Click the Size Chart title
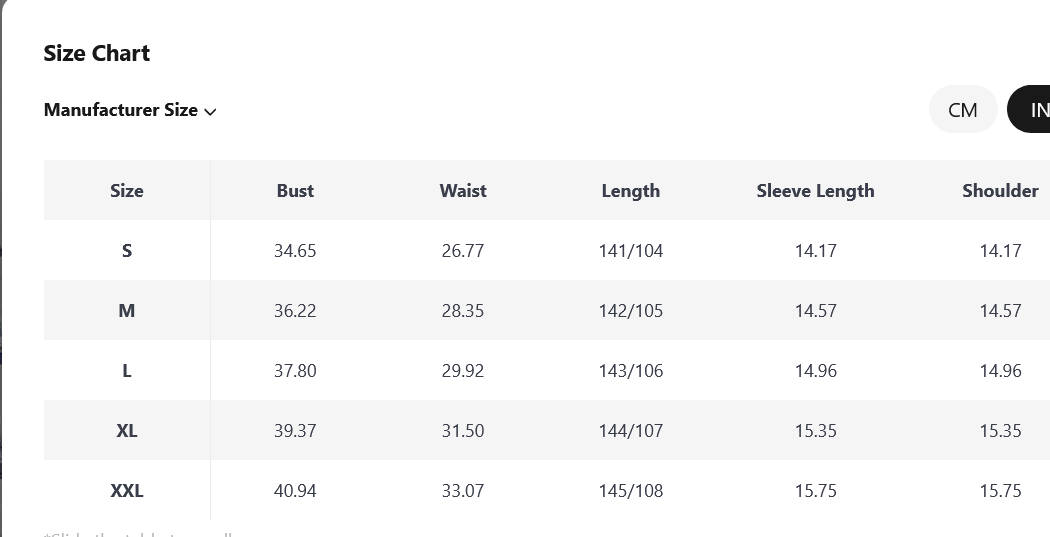Screen dimensions: 1050x537 click(x=96, y=53)
